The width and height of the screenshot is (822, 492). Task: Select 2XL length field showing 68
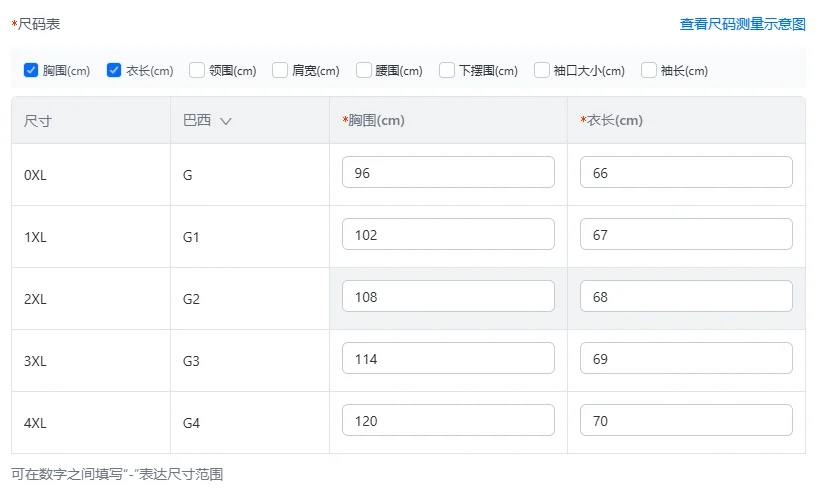pos(686,296)
